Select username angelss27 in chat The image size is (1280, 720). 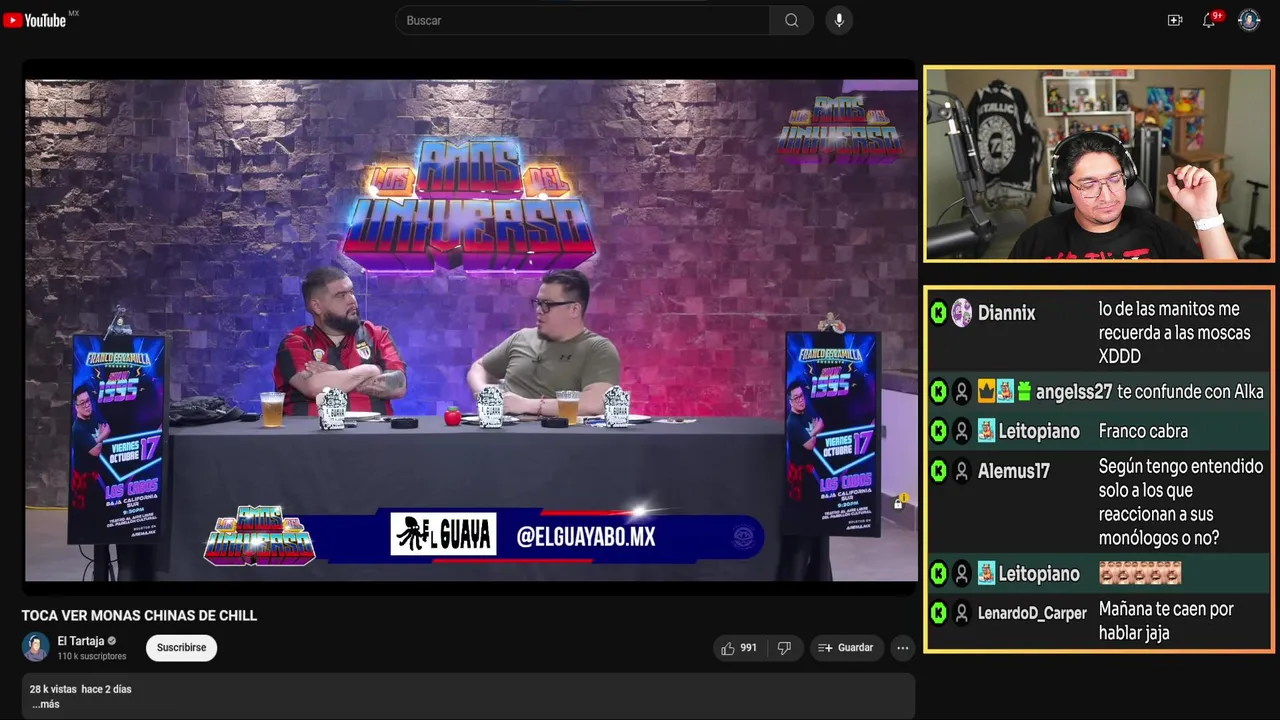(1074, 392)
